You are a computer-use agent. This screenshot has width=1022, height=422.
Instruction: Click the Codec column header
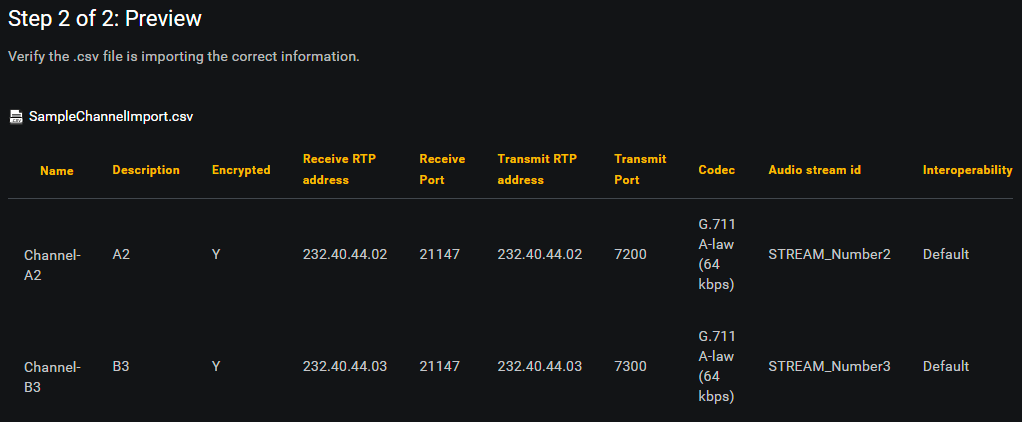pyautogui.click(x=716, y=170)
